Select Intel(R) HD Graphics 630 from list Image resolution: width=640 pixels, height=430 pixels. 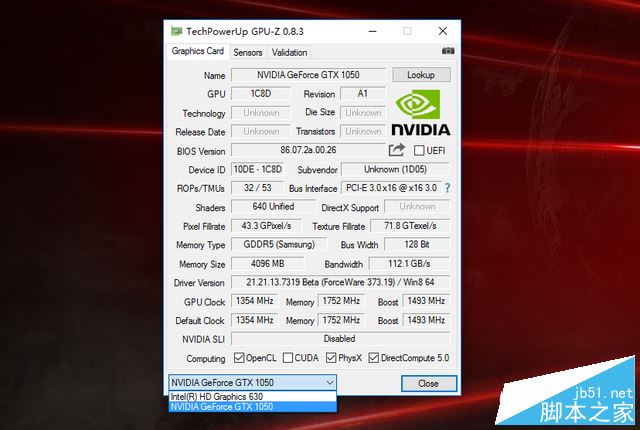click(252, 397)
